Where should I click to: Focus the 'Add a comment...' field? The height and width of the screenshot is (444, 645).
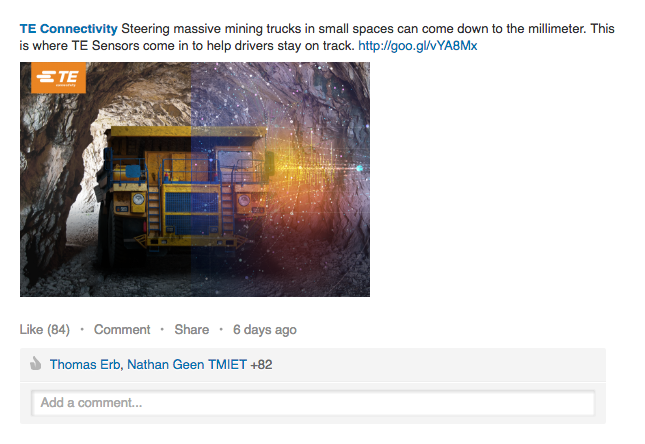[313, 403]
